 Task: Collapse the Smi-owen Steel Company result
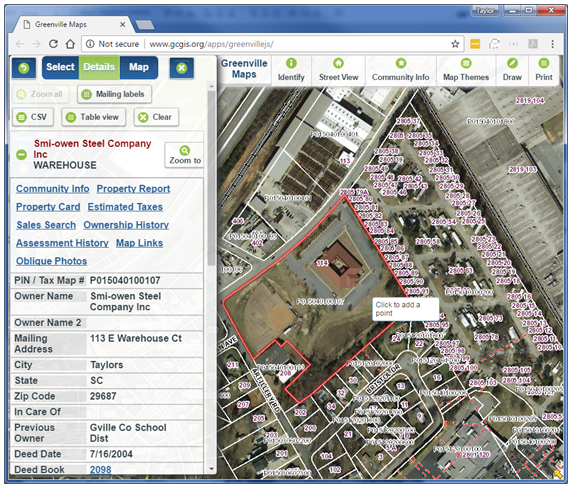click(x=22, y=154)
